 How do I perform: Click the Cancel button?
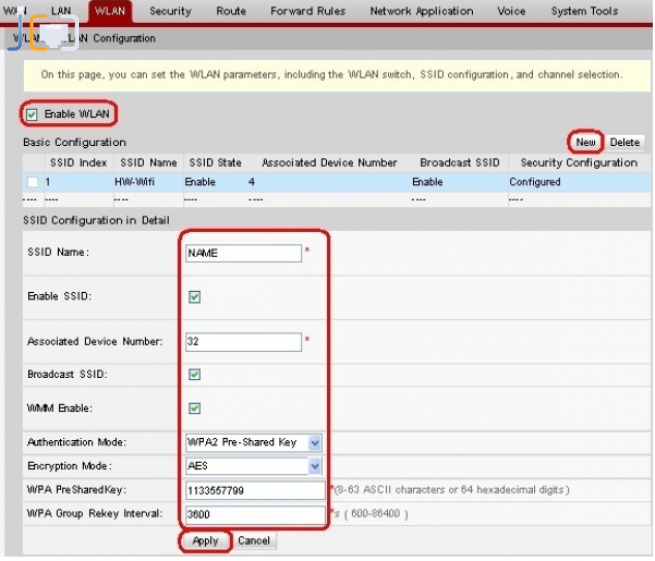pos(254,541)
